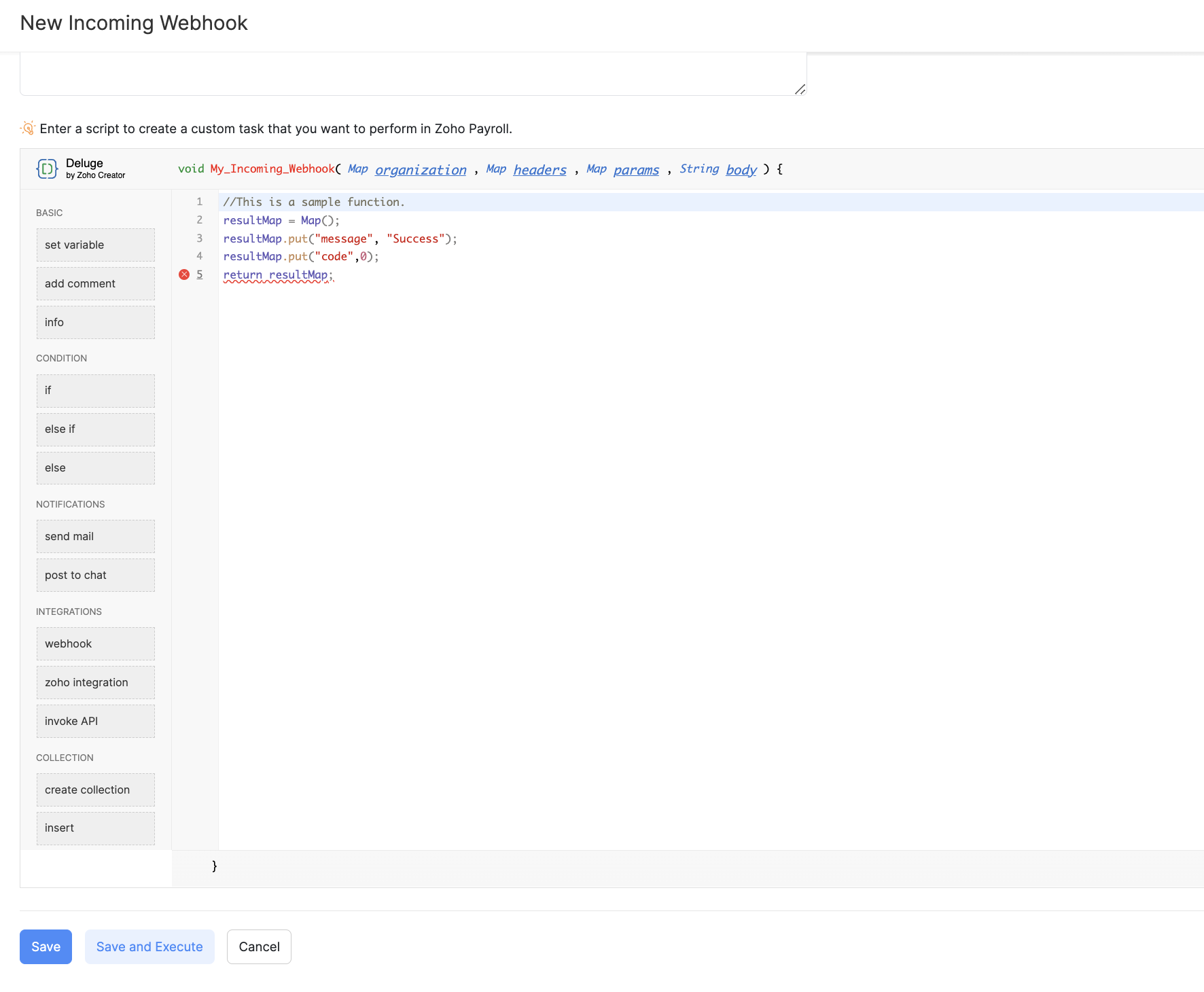1204x992 pixels.
Task: Click the Save button
Action: 46,946
